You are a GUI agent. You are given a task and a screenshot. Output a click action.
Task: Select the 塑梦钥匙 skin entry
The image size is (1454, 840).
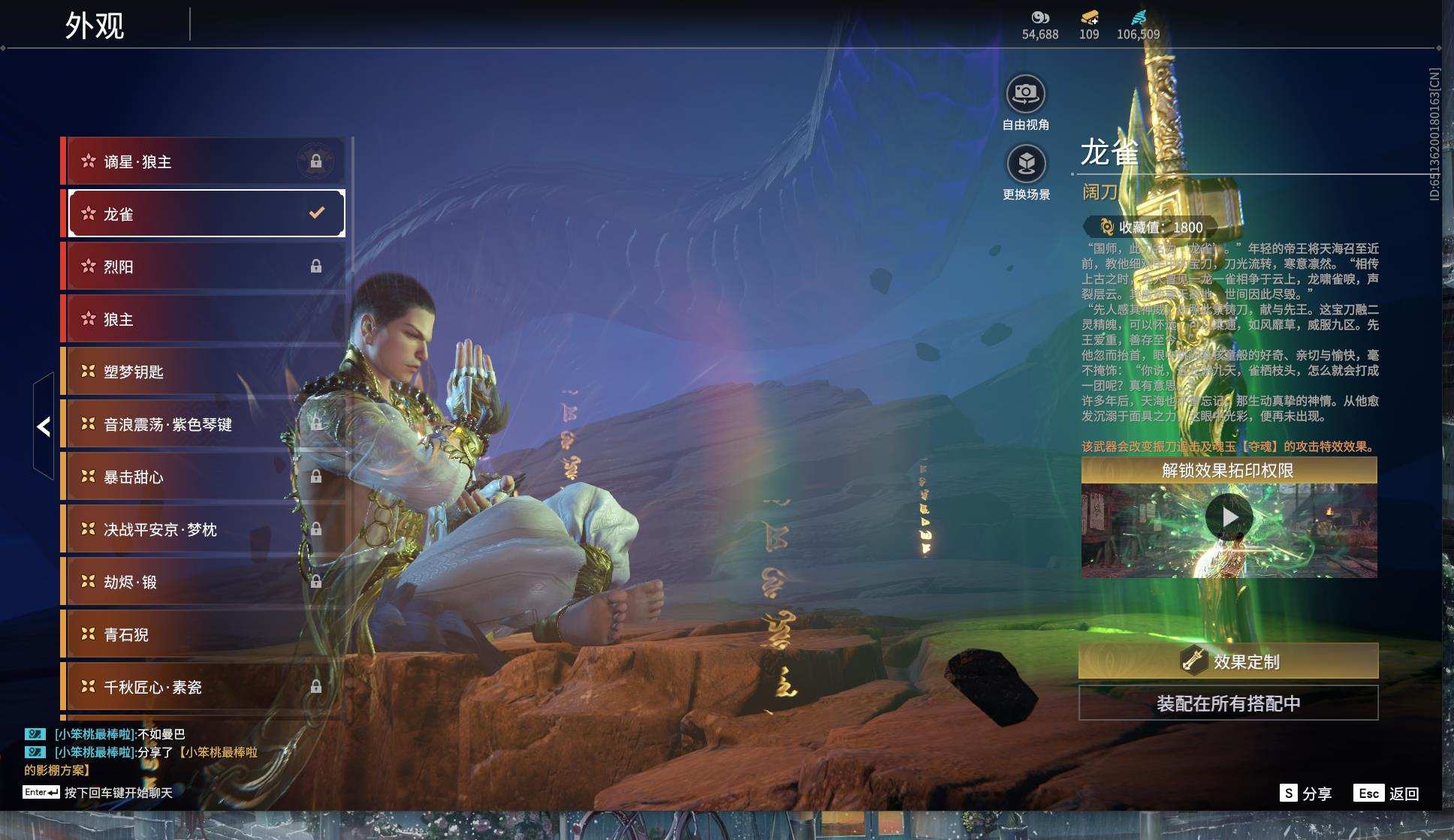point(203,372)
